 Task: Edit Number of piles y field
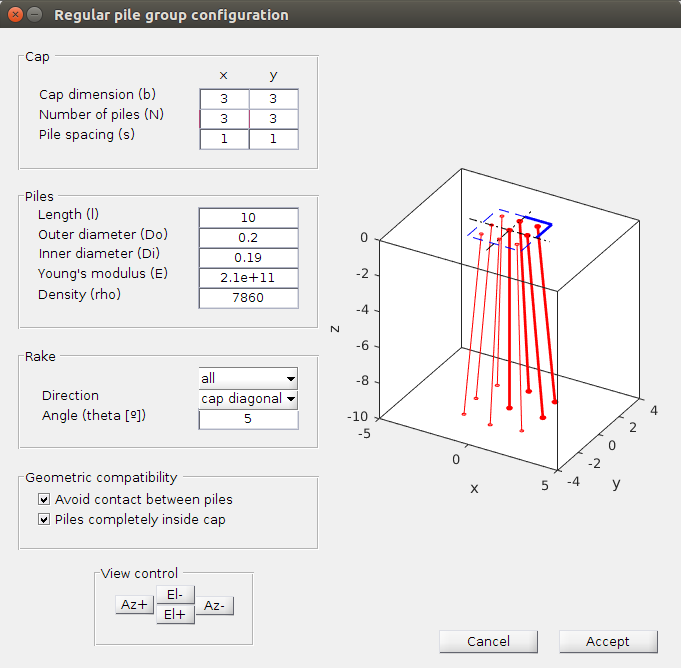[273, 119]
